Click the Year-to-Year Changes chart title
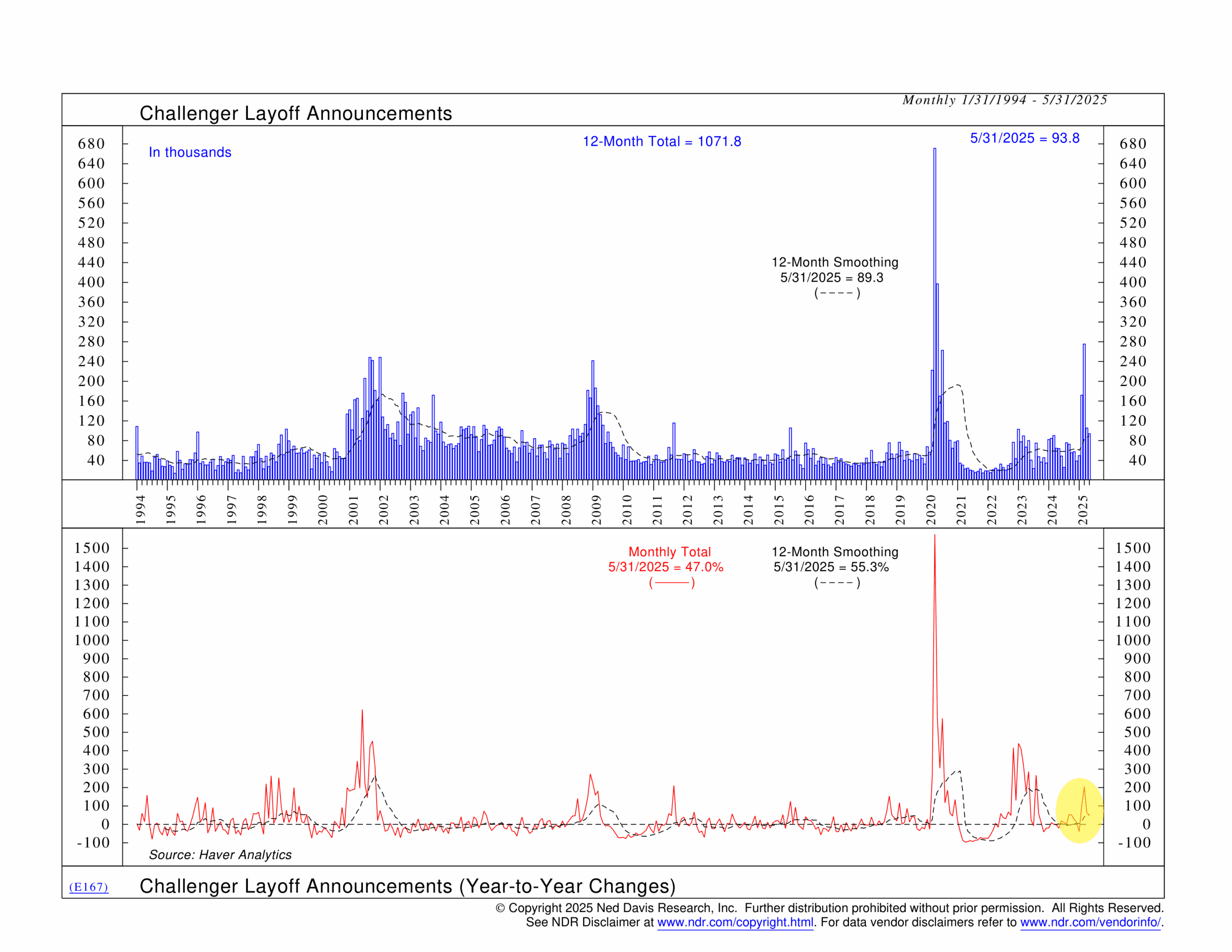Screen dimensions: 1232x952 pyautogui.click(x=407, y=886)
